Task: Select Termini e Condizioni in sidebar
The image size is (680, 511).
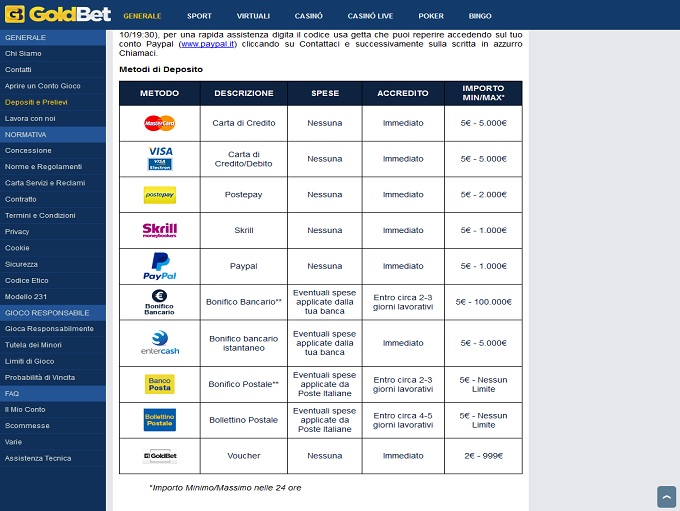Action: click(40, 215)
